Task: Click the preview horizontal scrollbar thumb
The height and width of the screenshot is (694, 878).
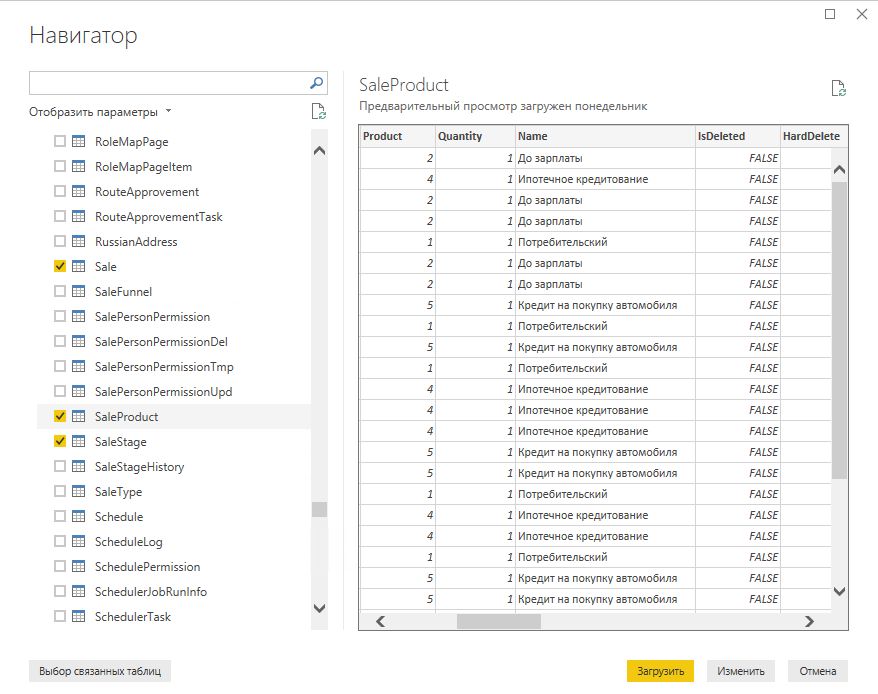Action: [499, 621]
